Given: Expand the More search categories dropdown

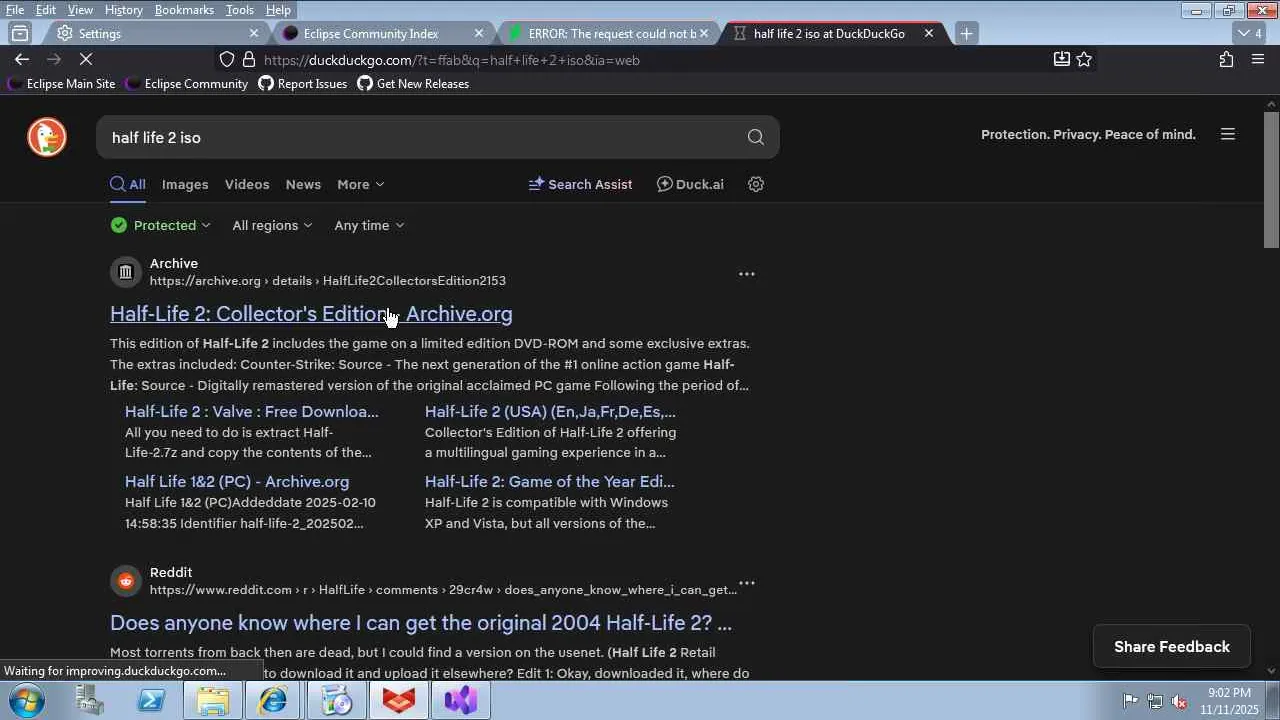Looking at the screenshot, I should tap(361, 184).
